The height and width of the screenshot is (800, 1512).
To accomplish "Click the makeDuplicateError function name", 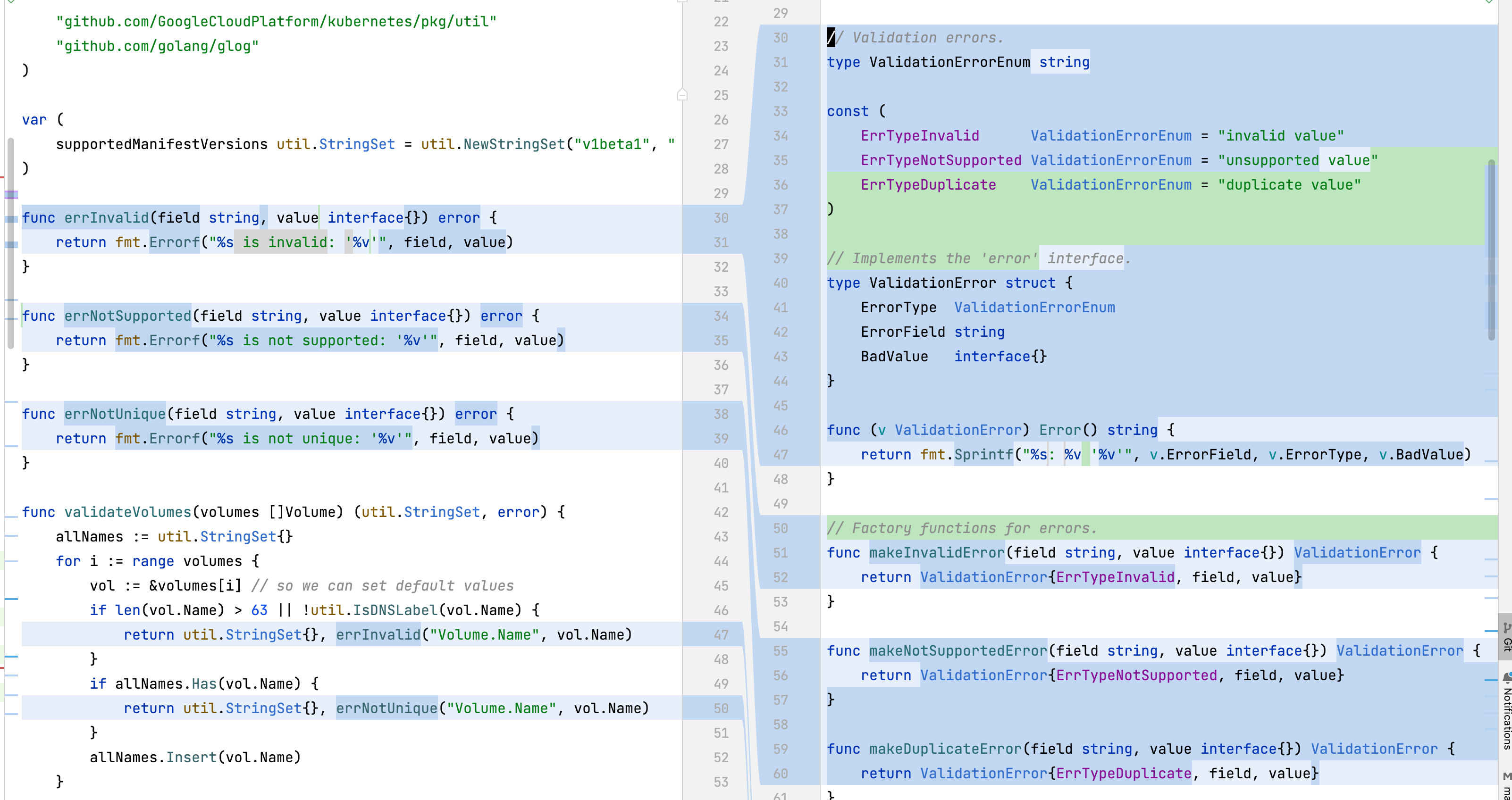I will pyautogui.click(x=945, y=749).
